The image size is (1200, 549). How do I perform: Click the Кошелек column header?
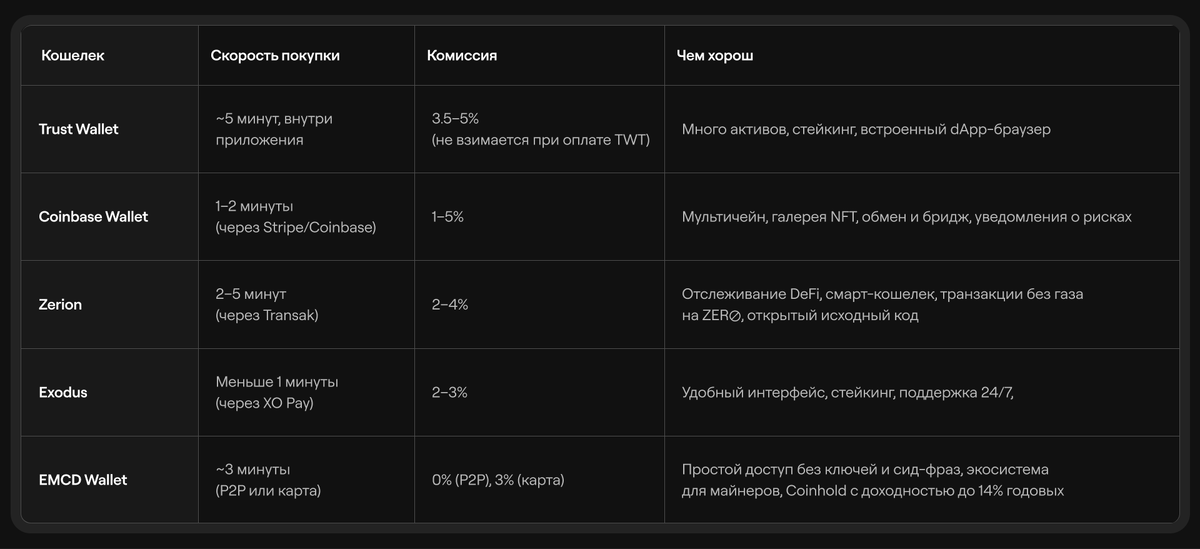[72, 56]
